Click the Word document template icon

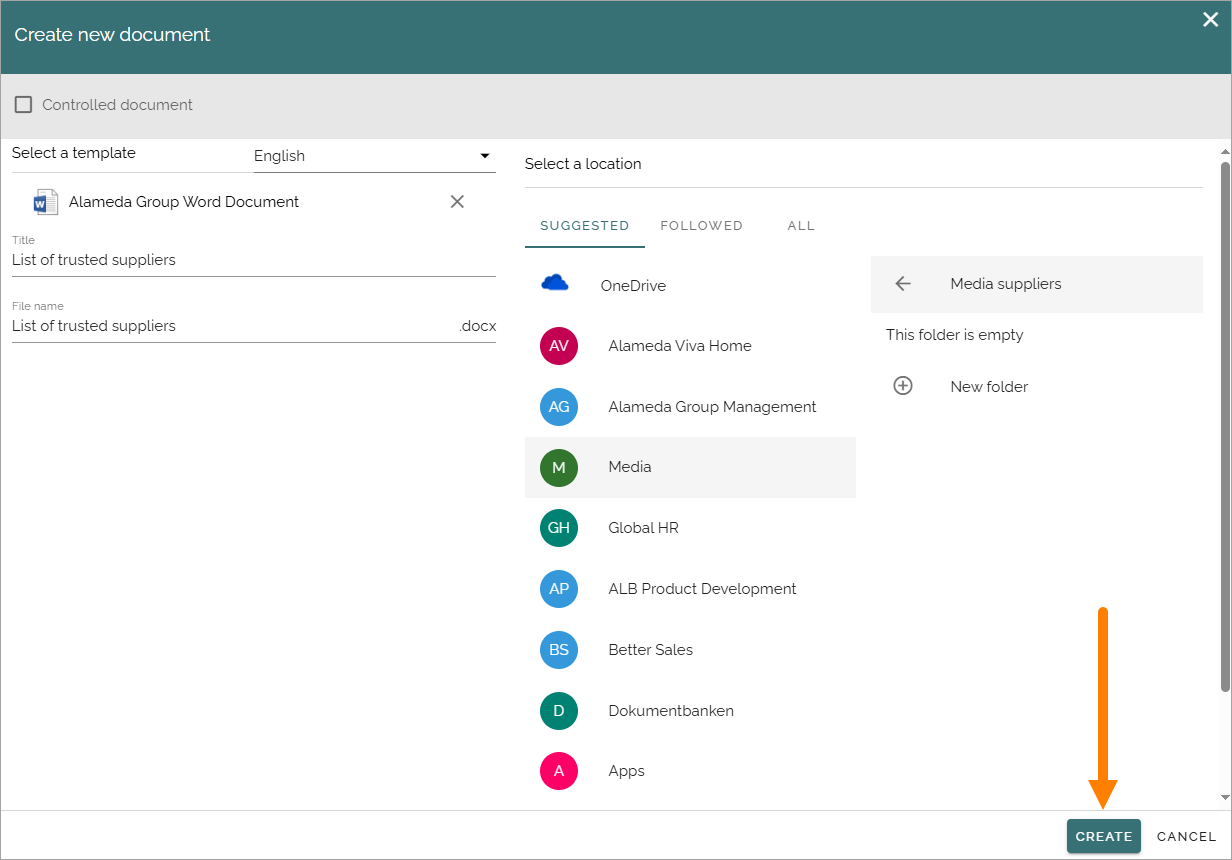46,202
